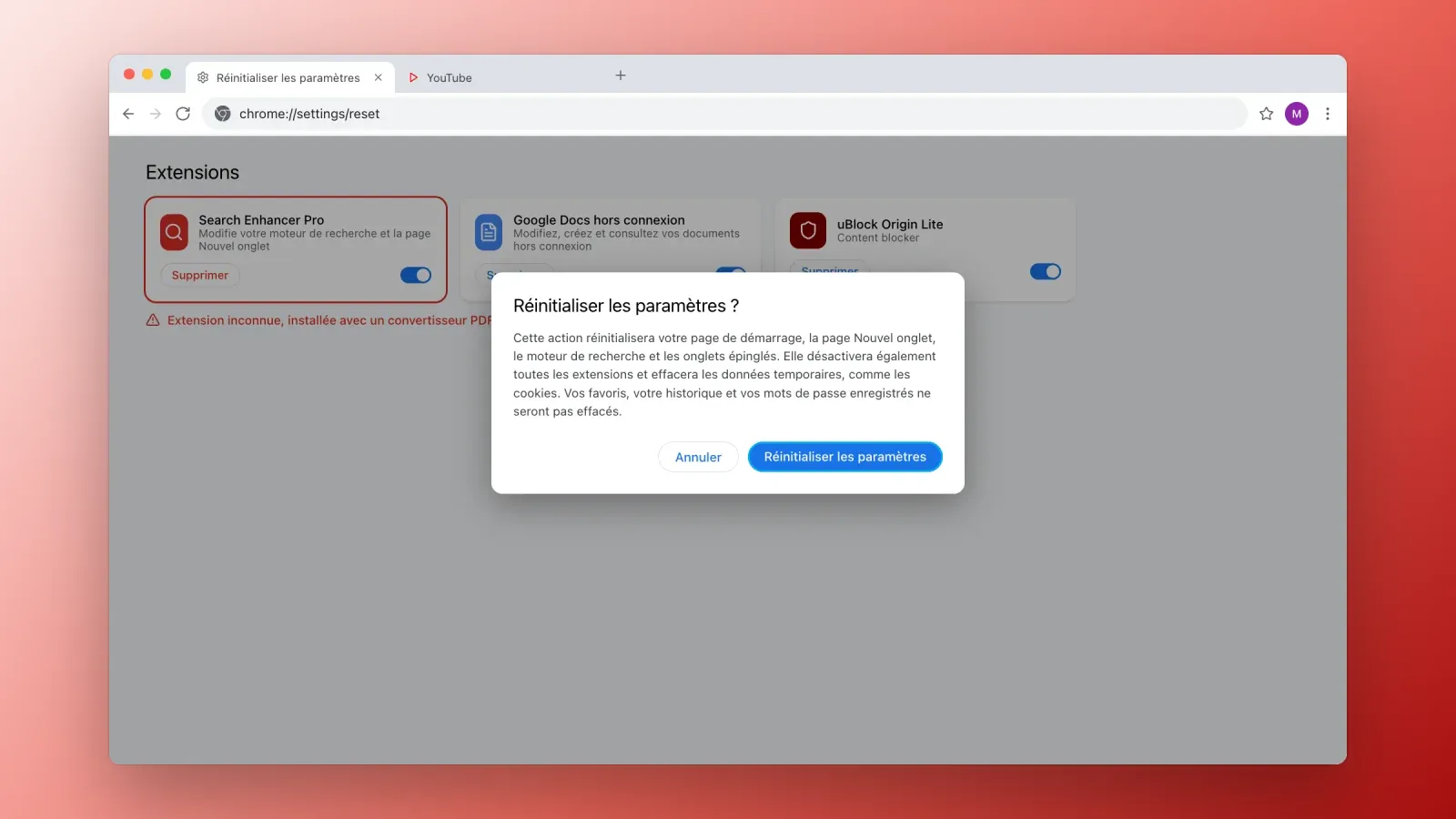
Task: Go back using the browser's back arrow
Action: pyautogui.click(x=128, y=114)
